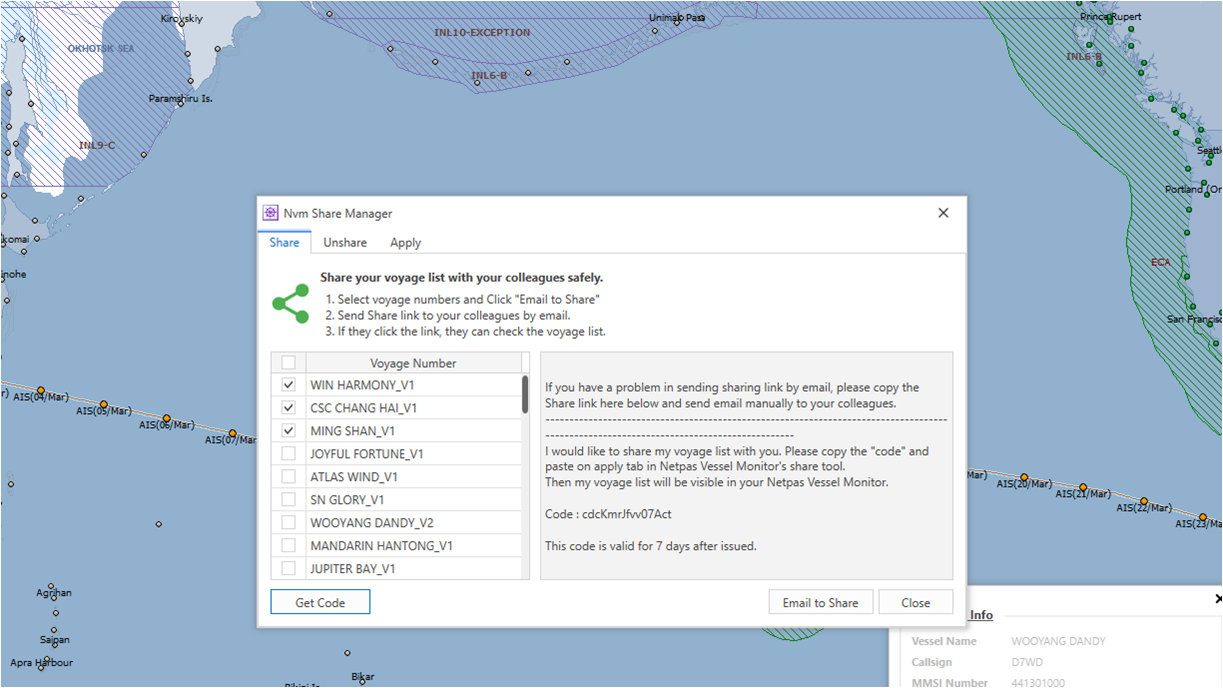Click the INL9-C zone label on map
This screenshot has width=1223, height=688.
tap(97, 145)
